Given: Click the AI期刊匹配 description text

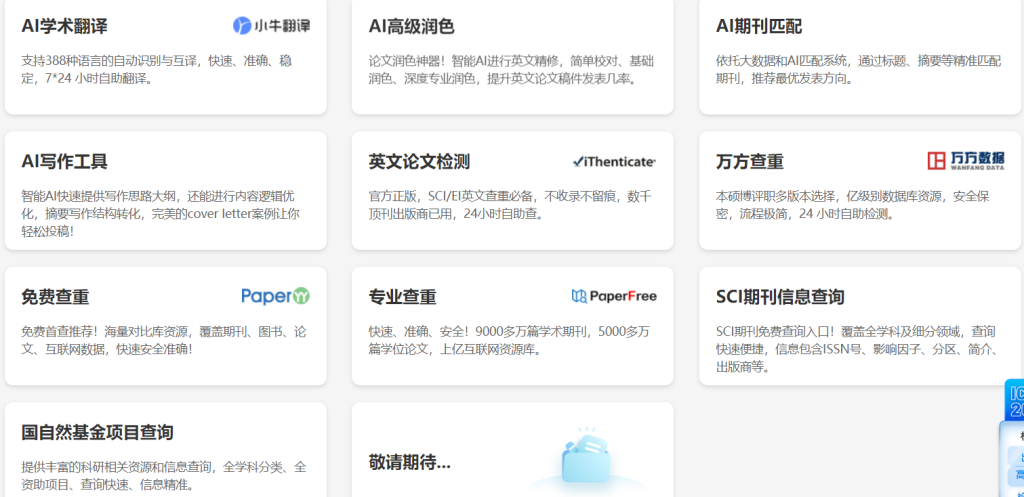Looking at the screenshot, I should click(x=858, y=69).
